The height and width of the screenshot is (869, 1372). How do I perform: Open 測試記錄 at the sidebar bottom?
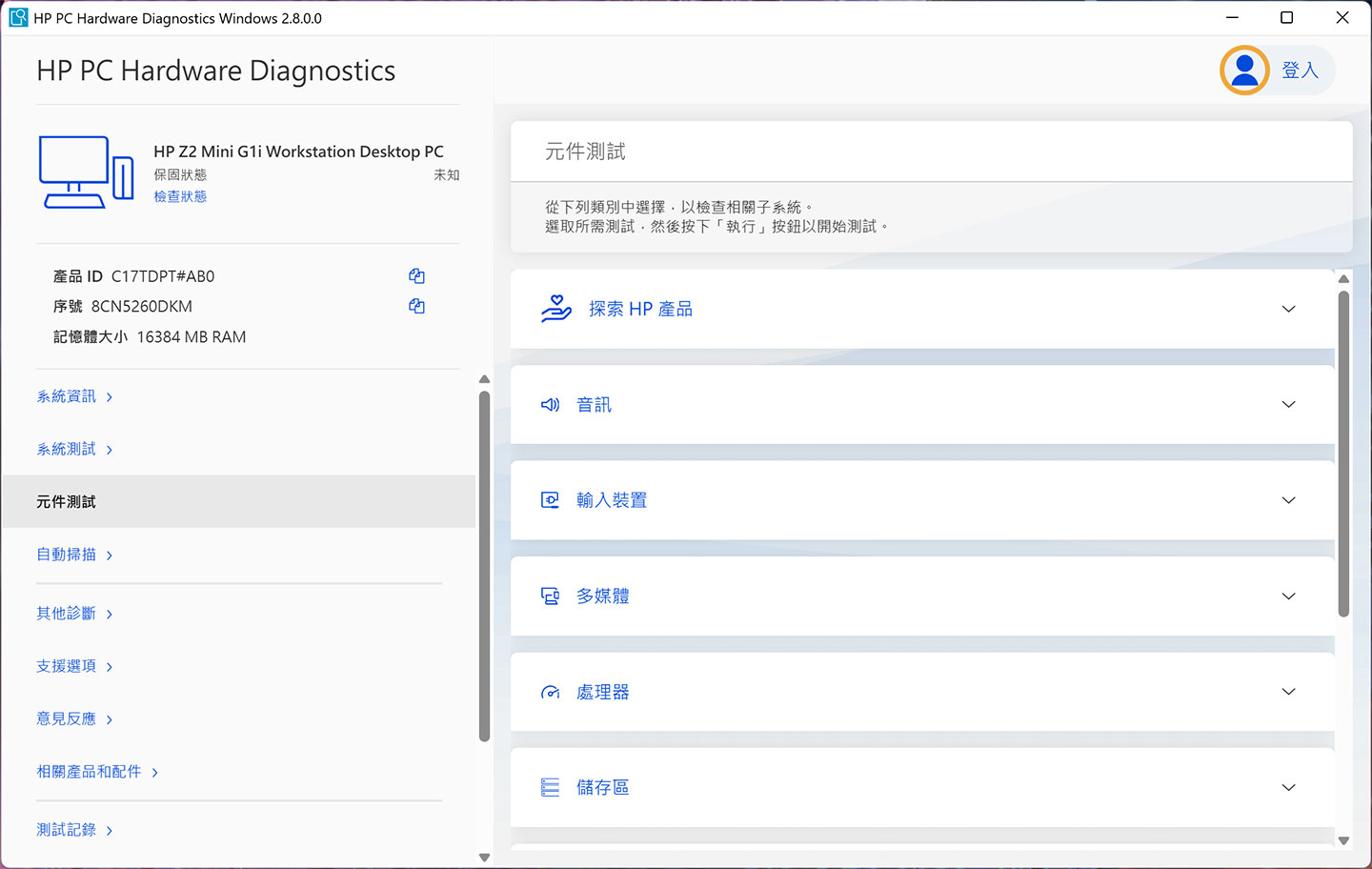[67, 829]
